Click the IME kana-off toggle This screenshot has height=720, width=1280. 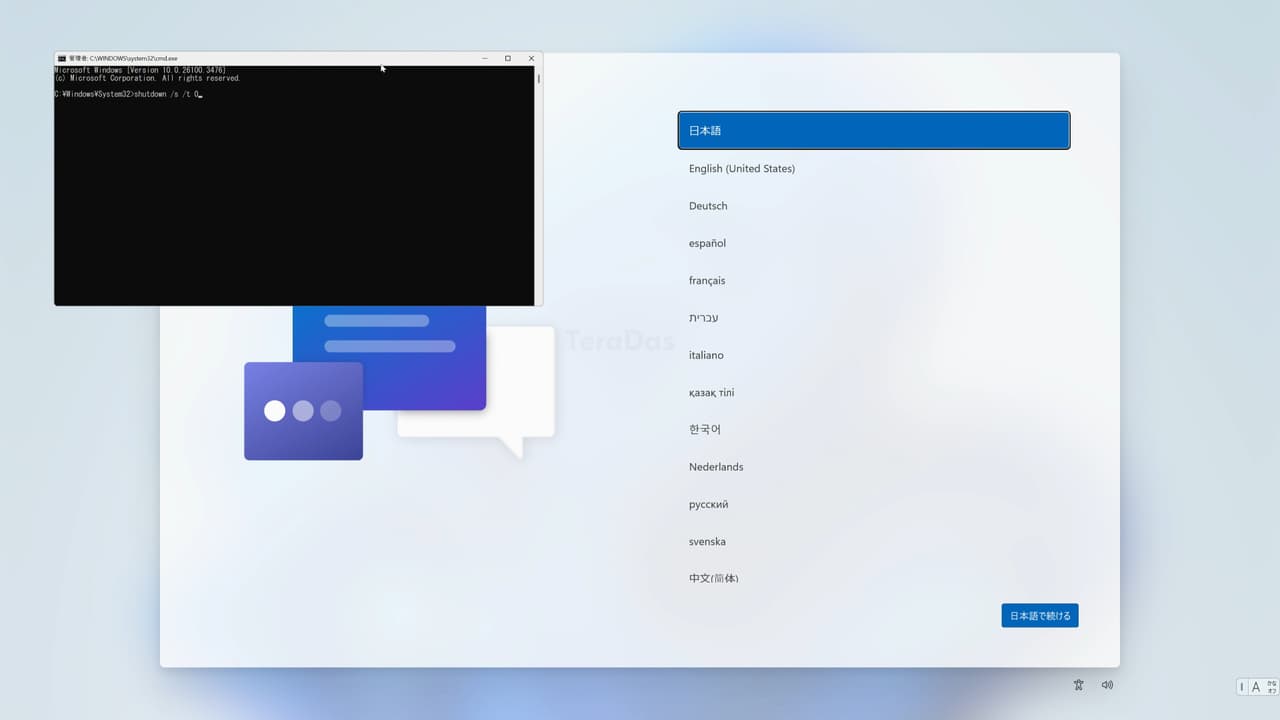coord(1271,687)
